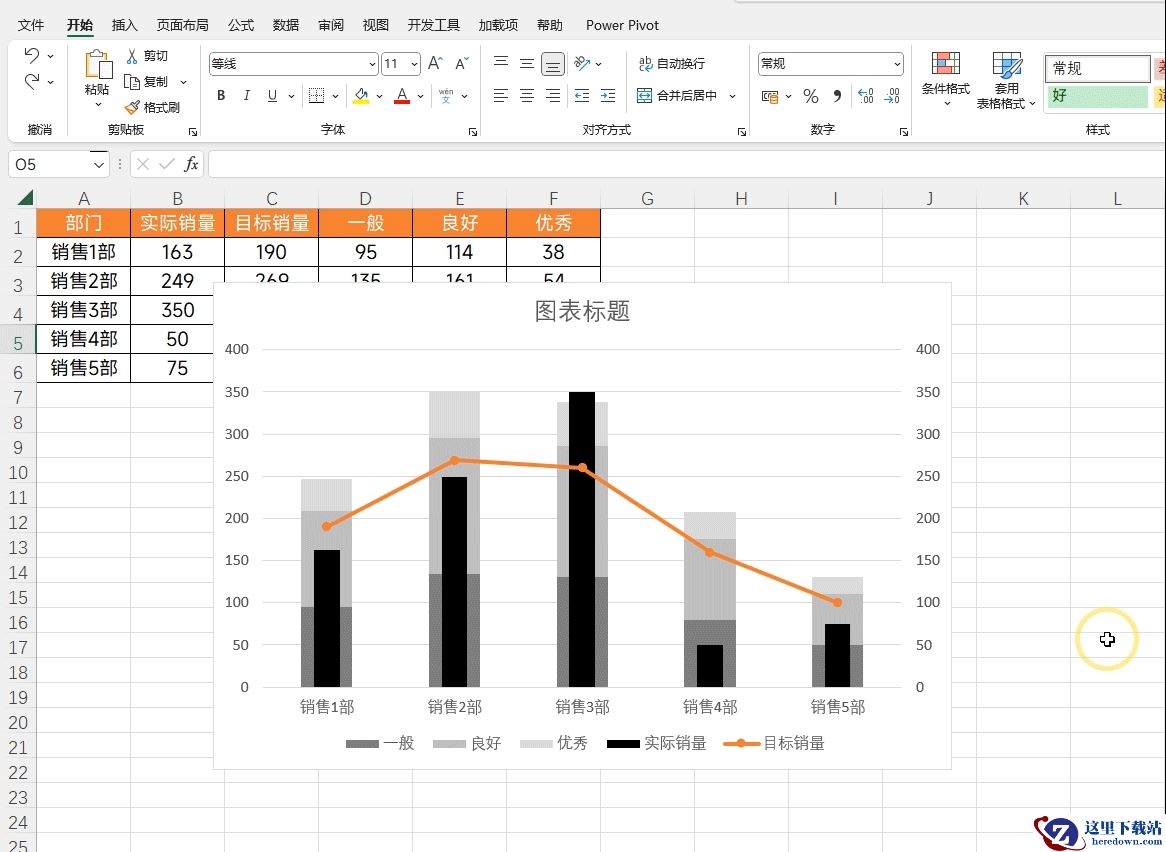1166x852 pixels.
Task: Toggle top vertical alignment
Action: click(x=501, y=63)
